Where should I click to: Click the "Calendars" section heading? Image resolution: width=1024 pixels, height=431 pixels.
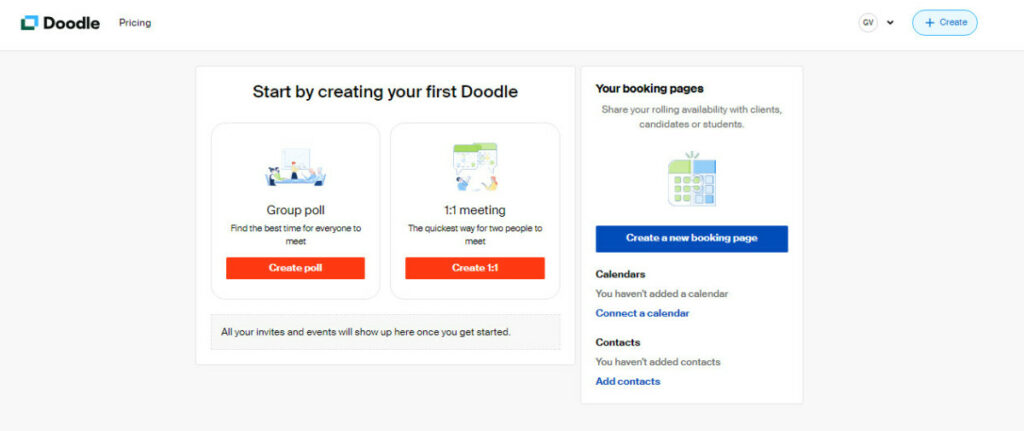[620, 274]
